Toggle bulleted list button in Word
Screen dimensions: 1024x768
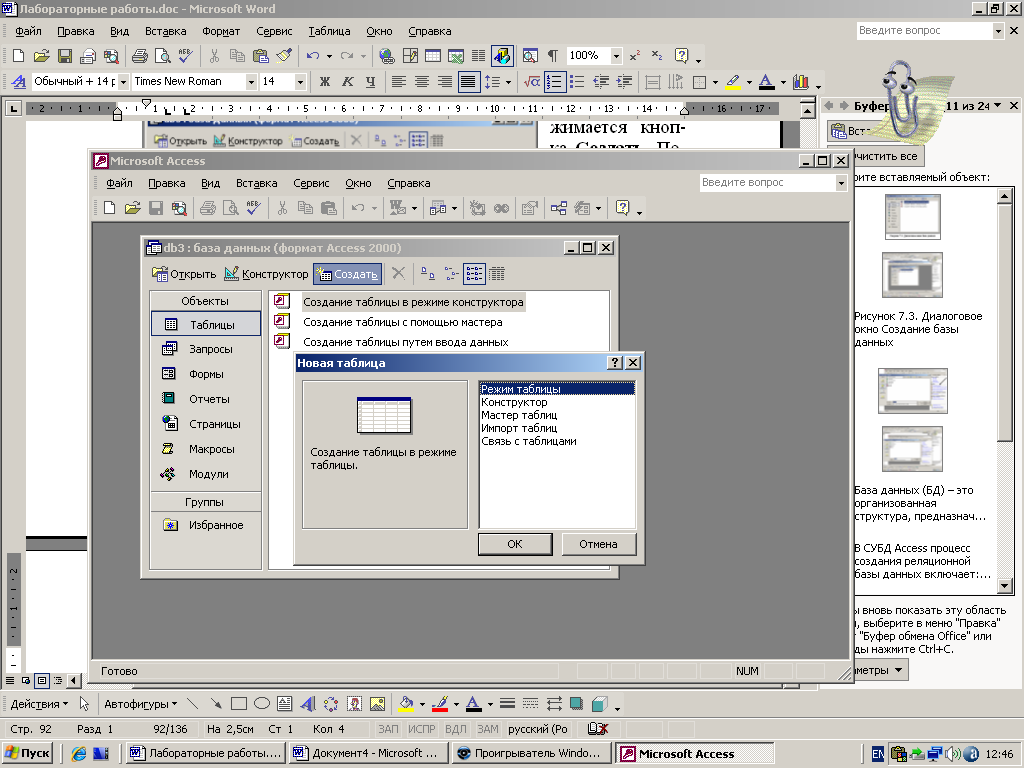click(577, 82)
